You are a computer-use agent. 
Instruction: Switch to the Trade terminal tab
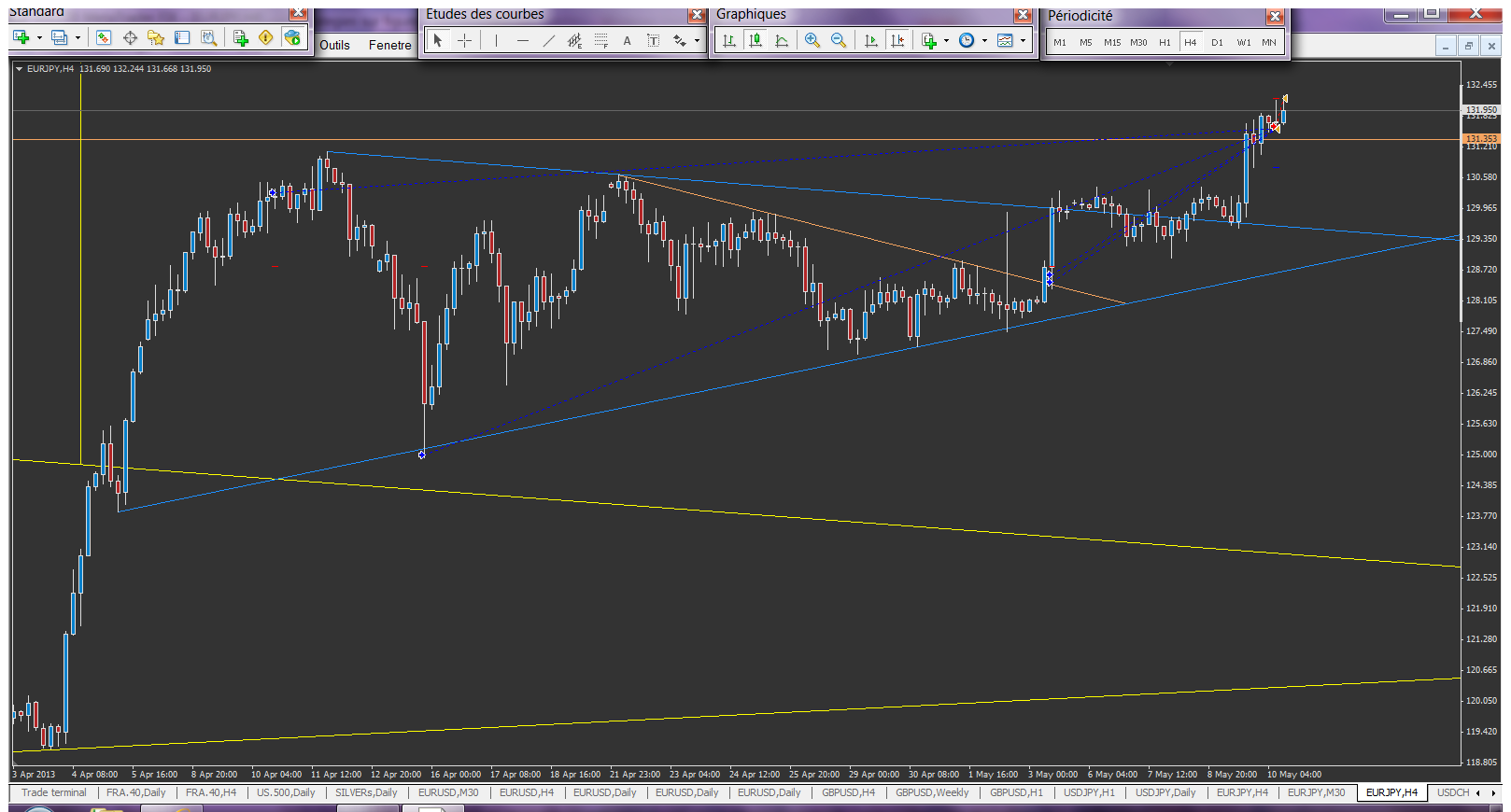tap(53, 792)
